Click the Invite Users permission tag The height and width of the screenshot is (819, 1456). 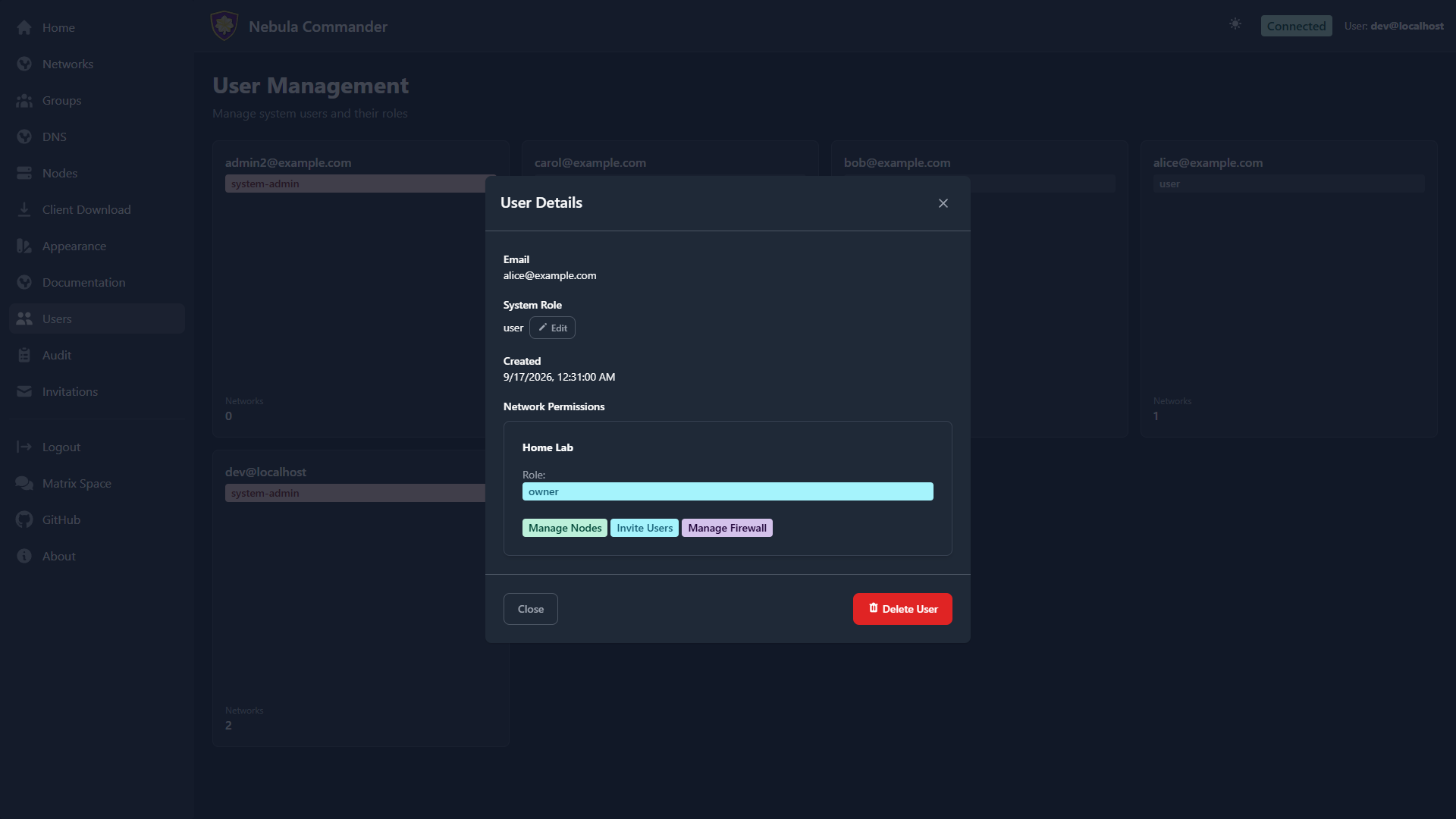645,528
